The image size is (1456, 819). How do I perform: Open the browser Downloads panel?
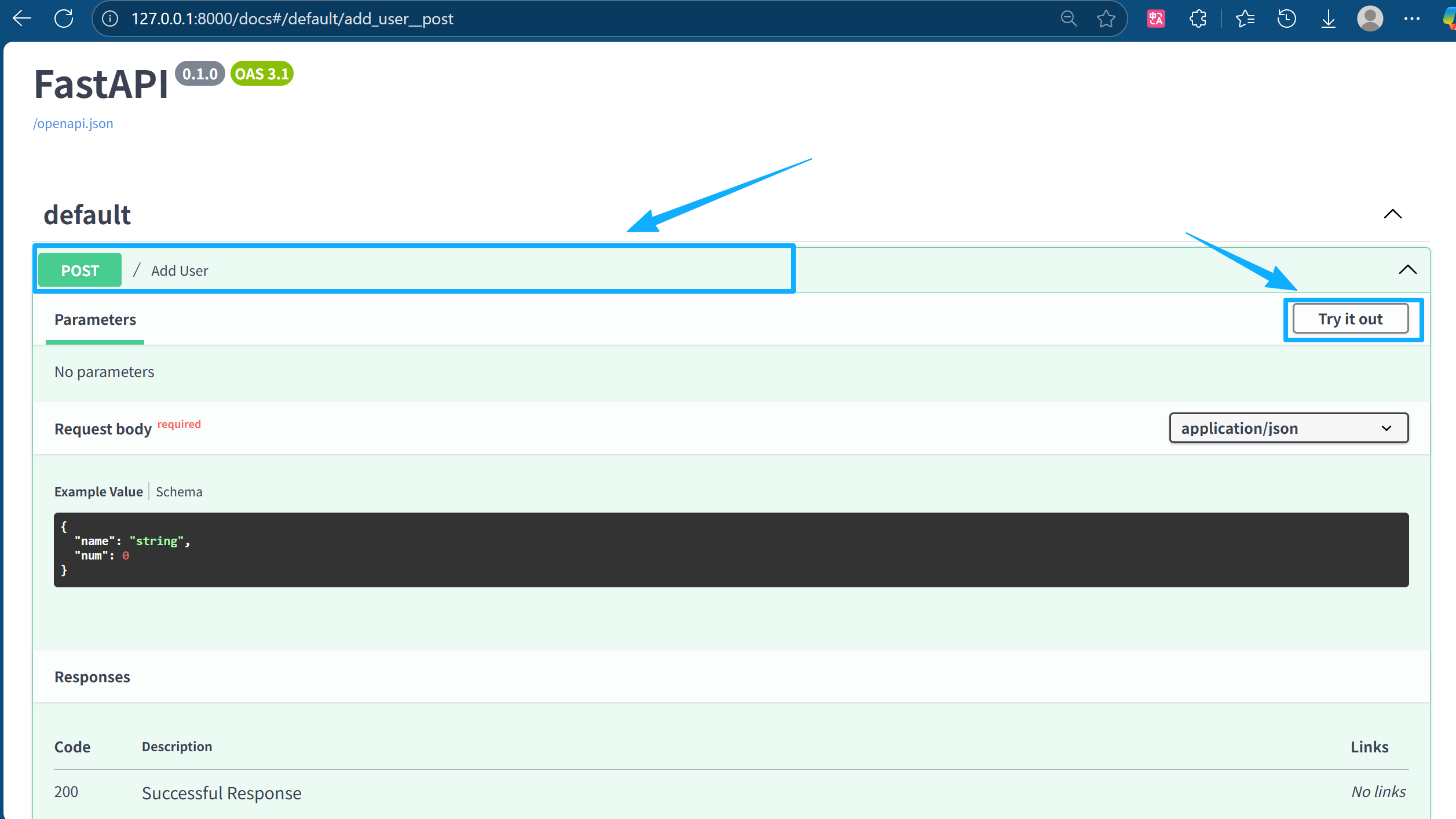[x=1327, y=18]
